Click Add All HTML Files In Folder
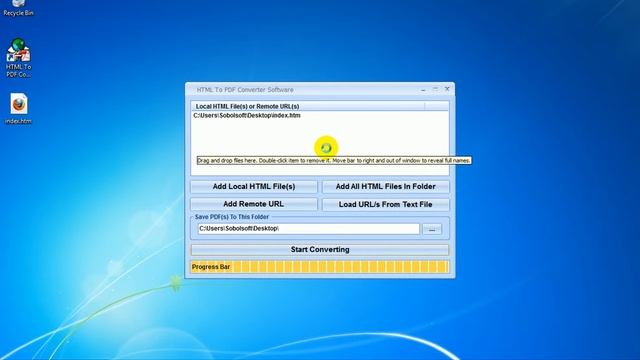Image resolution: width=640 pixels, height=360 pixels. click(385, 187)
